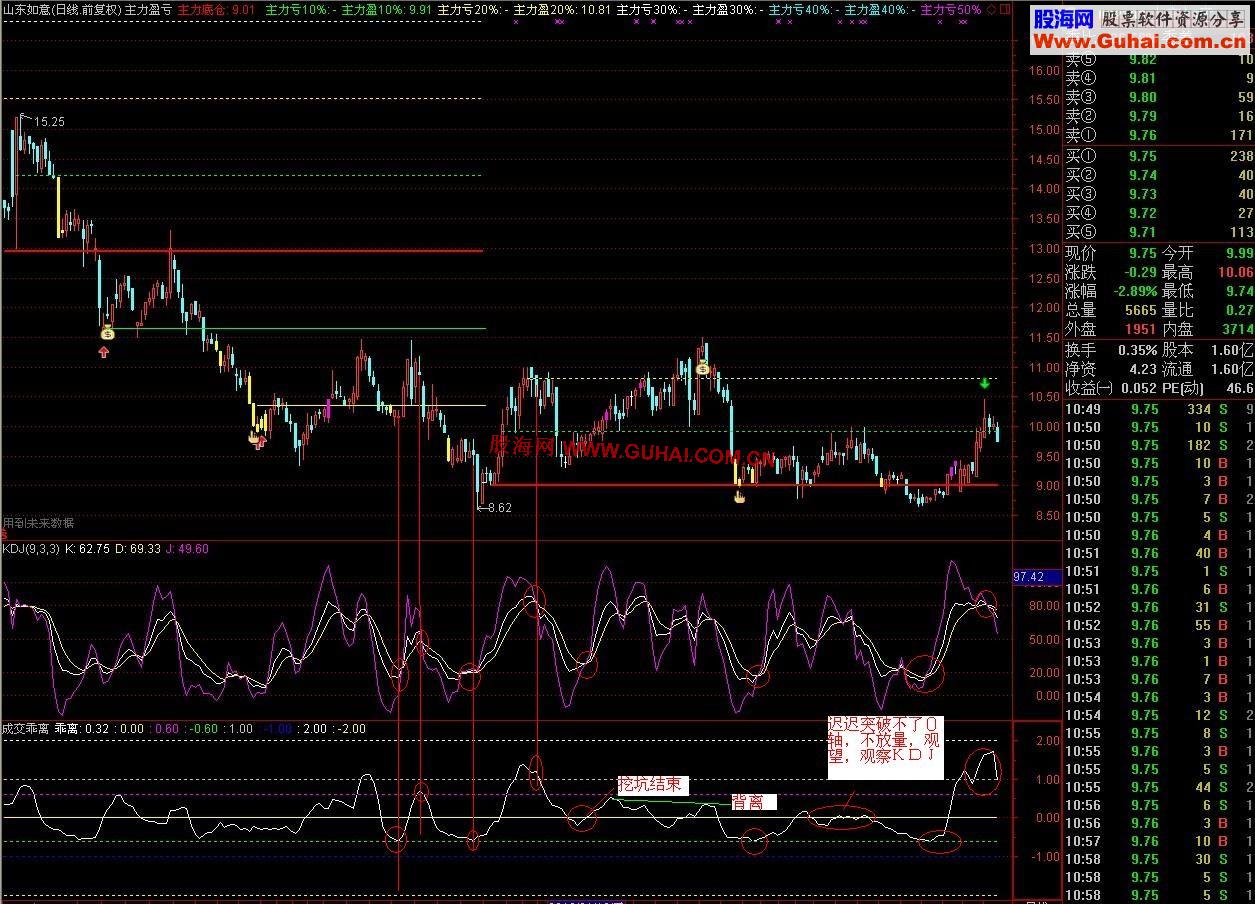The image size is (1255, 904).
Task: Click the 10:49 trade tick row
Action: [1158, 409]
